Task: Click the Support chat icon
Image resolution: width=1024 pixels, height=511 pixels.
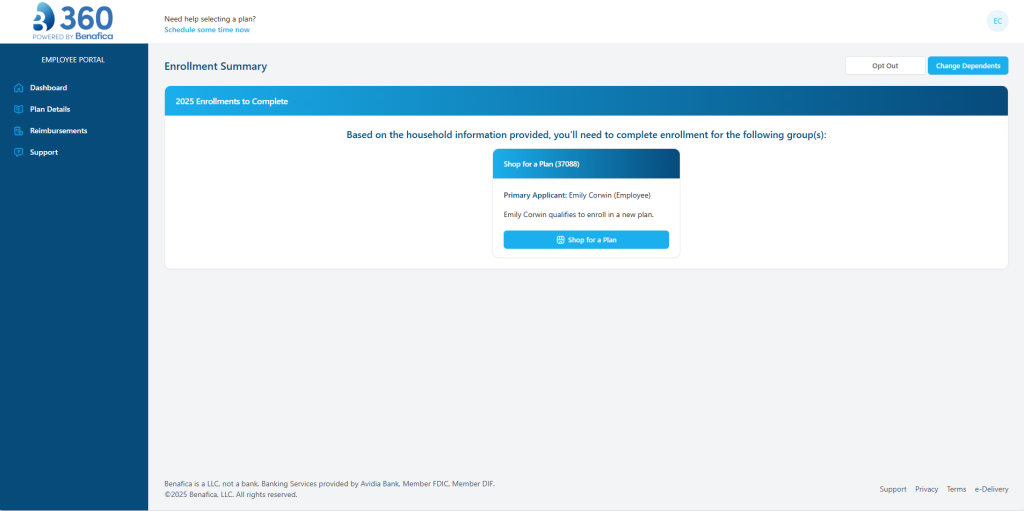Action: [18, 152]
